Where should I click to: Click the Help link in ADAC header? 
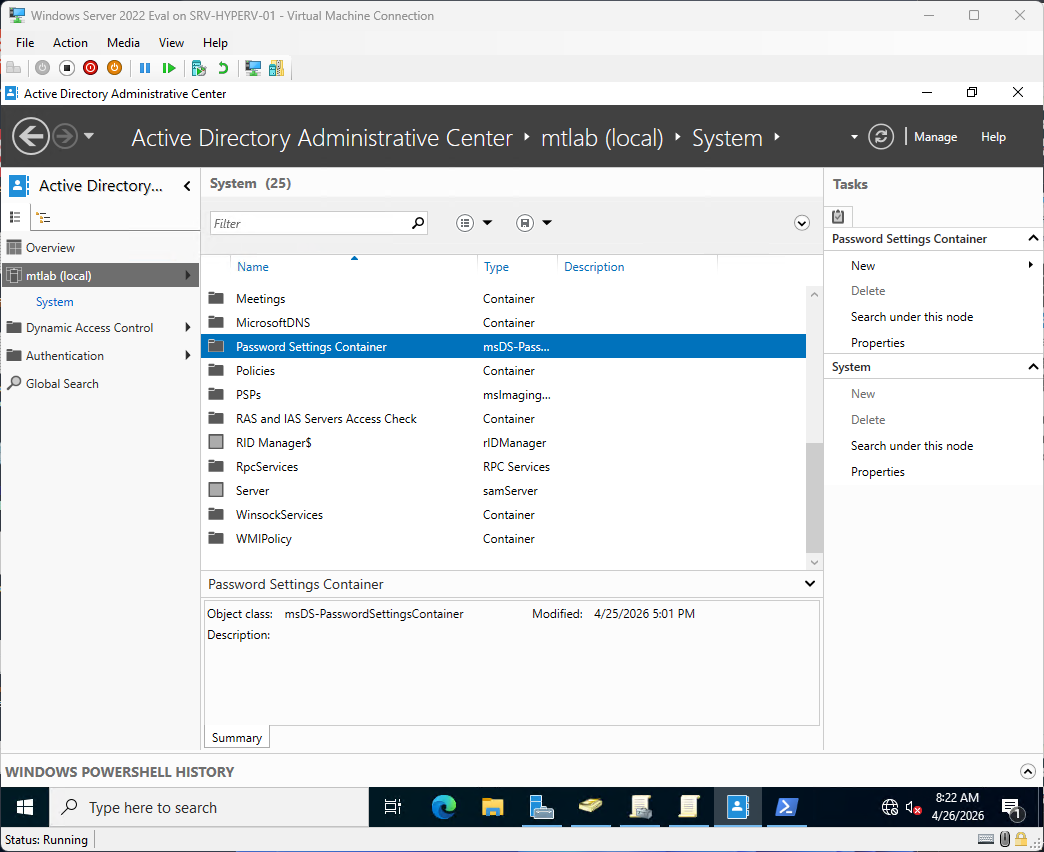click(x=993, y=136)
